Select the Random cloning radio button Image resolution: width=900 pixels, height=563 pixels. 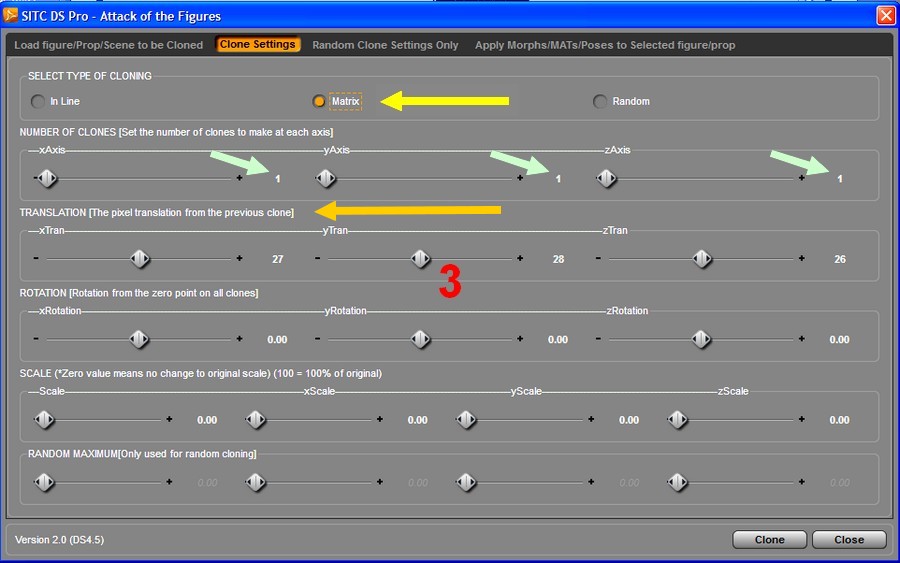coord(600,102)
